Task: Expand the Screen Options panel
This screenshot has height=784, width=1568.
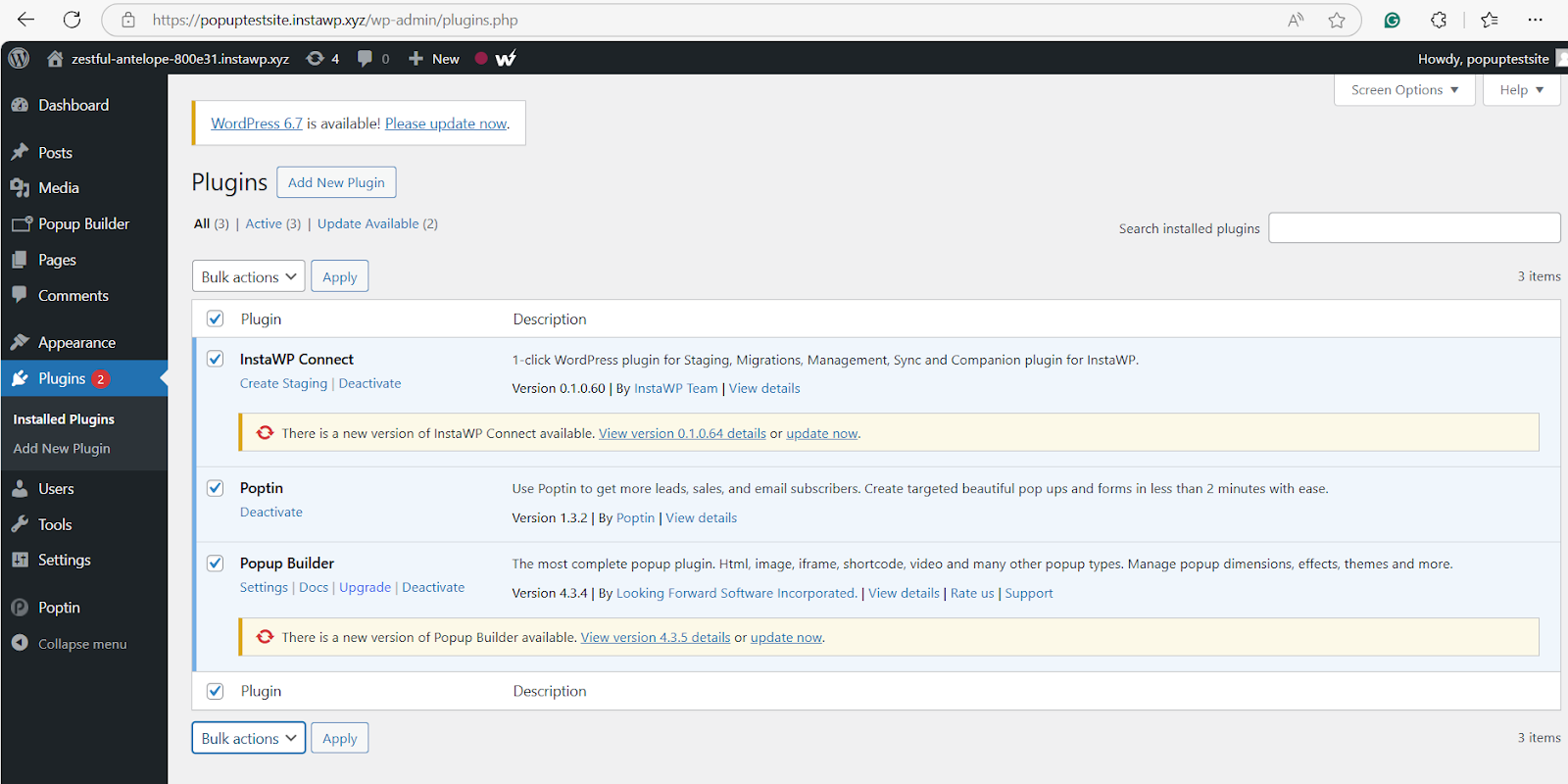Action: tap(1404, 90)
